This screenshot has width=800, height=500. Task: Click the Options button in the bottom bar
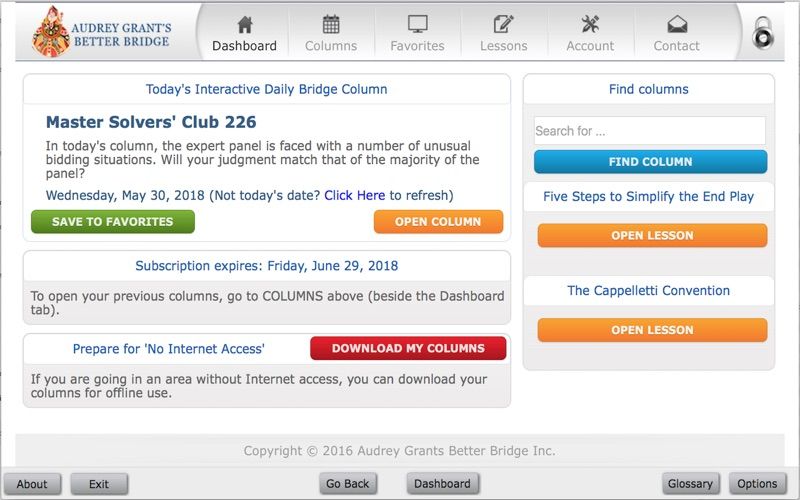tap(757, 484)
